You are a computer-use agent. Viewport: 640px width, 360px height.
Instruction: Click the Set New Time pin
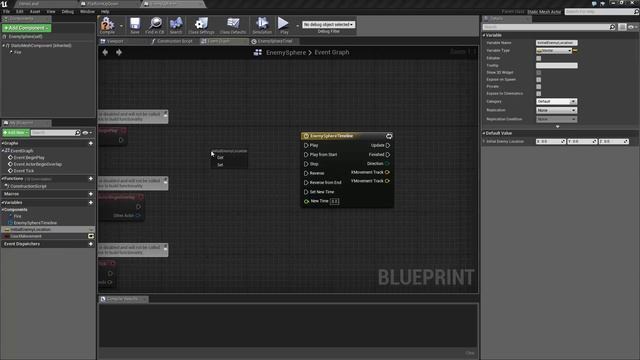[306, 192]
